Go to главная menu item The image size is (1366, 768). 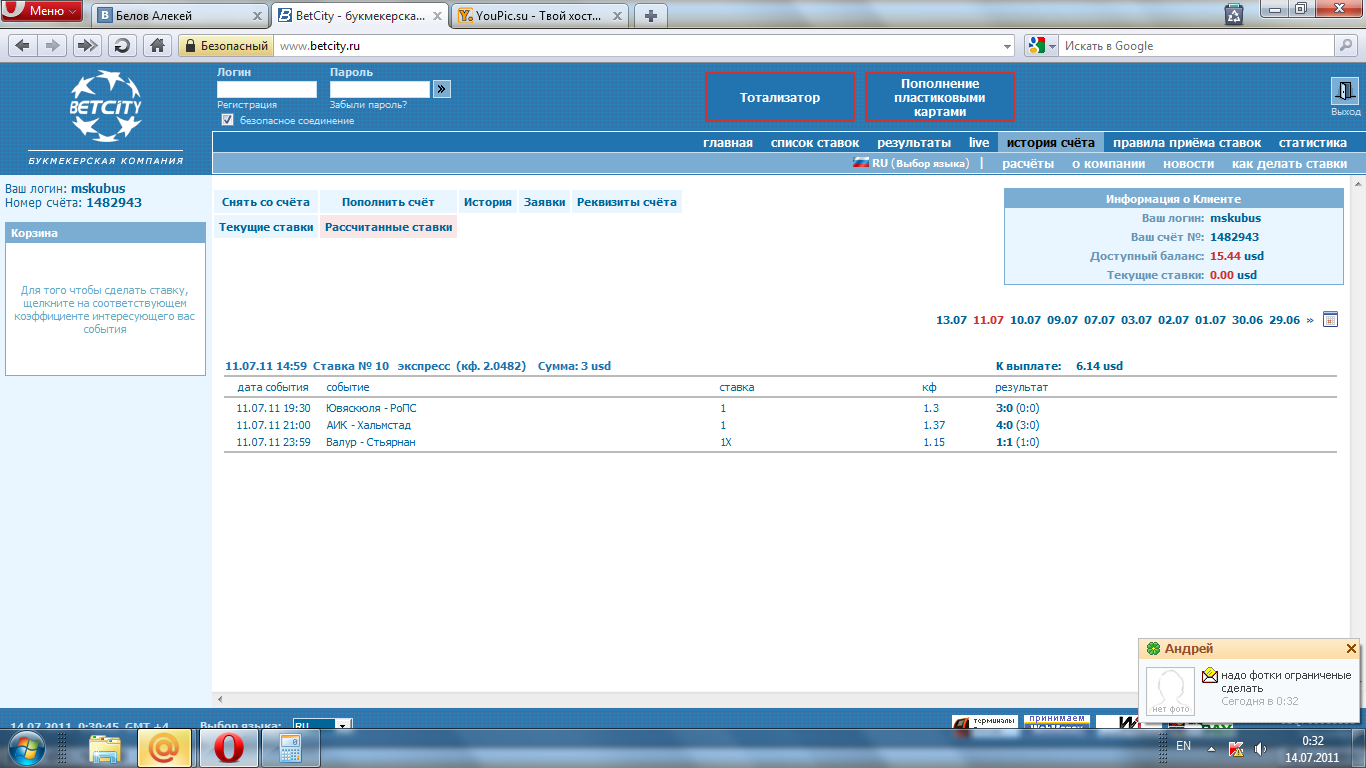[x=728, y=143]
